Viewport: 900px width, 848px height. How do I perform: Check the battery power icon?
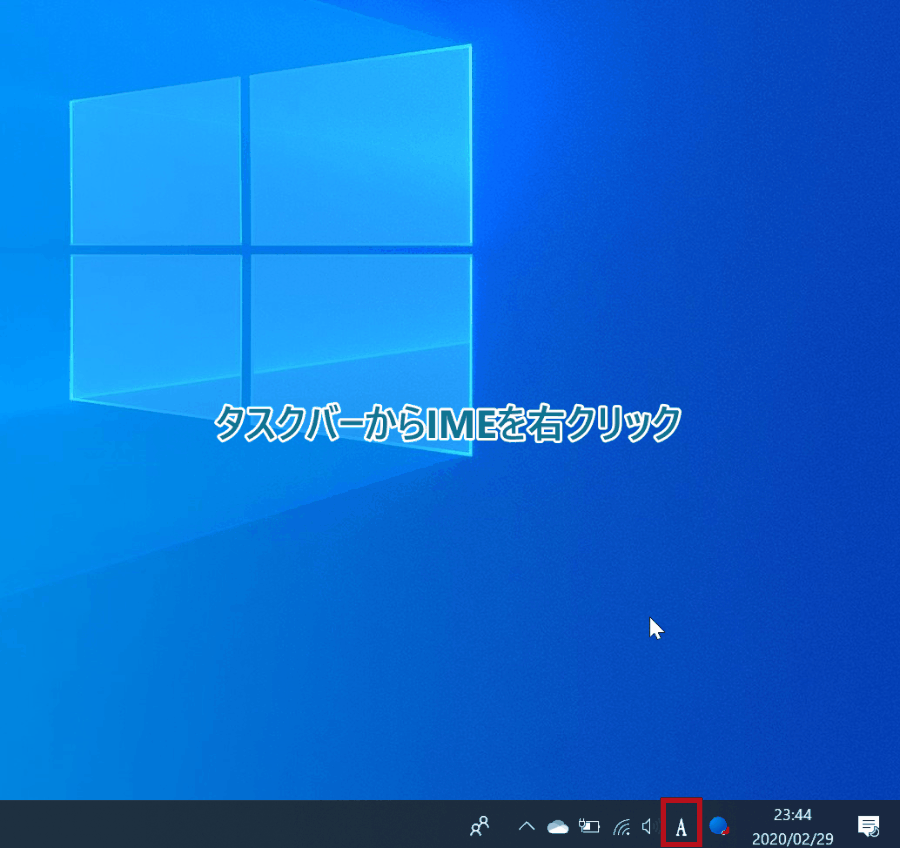[589, 826]
